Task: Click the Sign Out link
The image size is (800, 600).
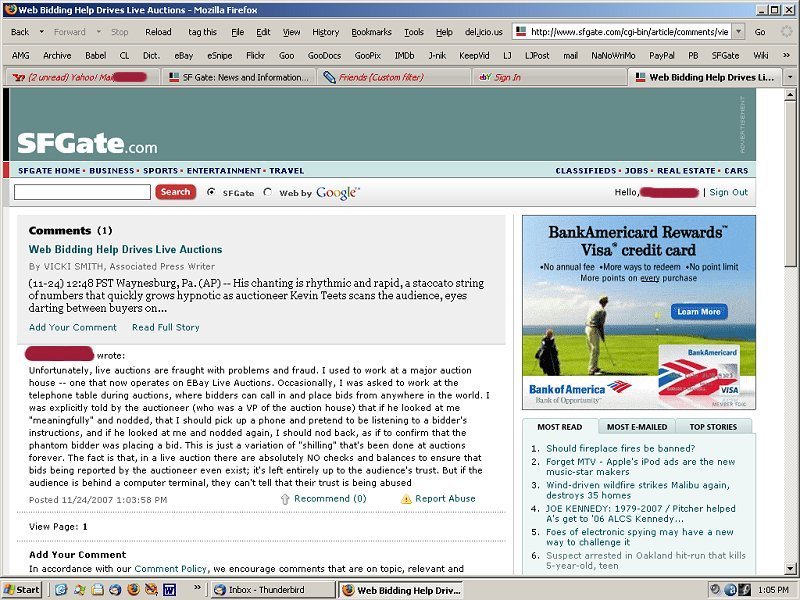Action: pyautogui.click(x=728, y=192)
